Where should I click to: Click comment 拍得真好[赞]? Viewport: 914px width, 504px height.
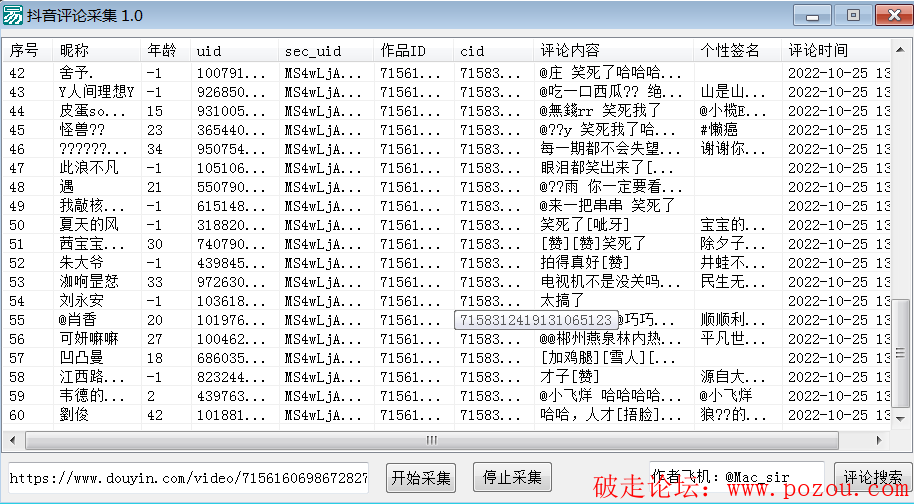(x=585, y=263)
